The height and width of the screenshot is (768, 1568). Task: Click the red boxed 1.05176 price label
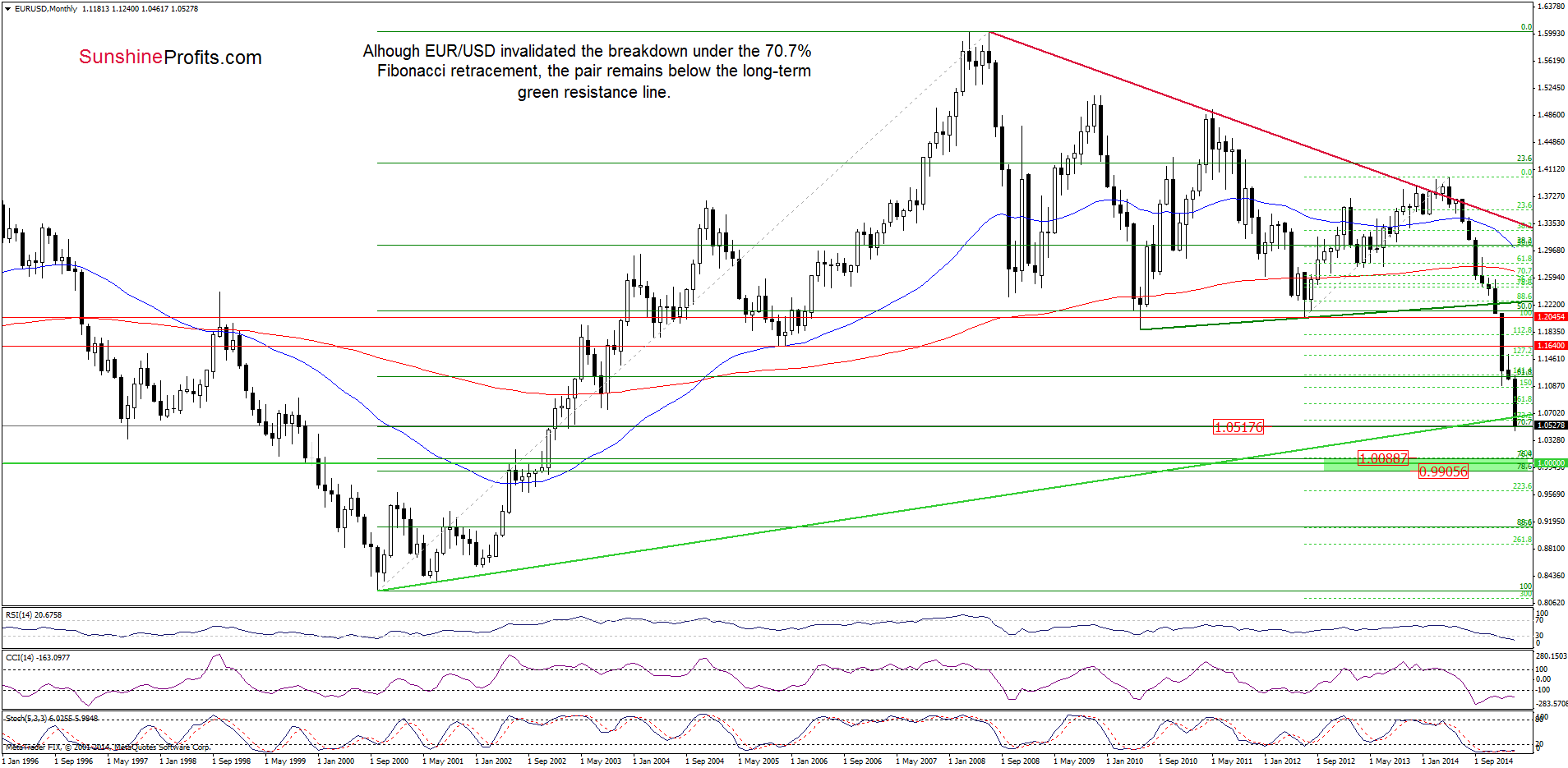coord(1238,427)
